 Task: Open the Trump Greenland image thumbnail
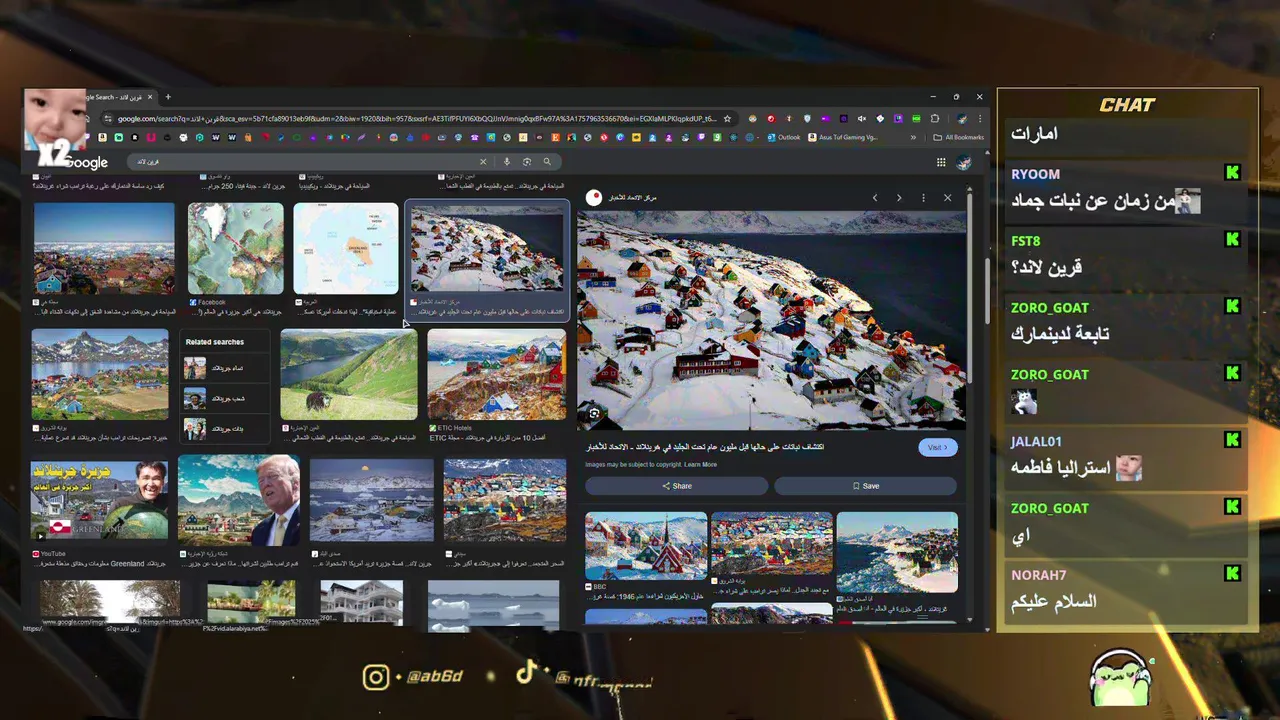[238, 499]
